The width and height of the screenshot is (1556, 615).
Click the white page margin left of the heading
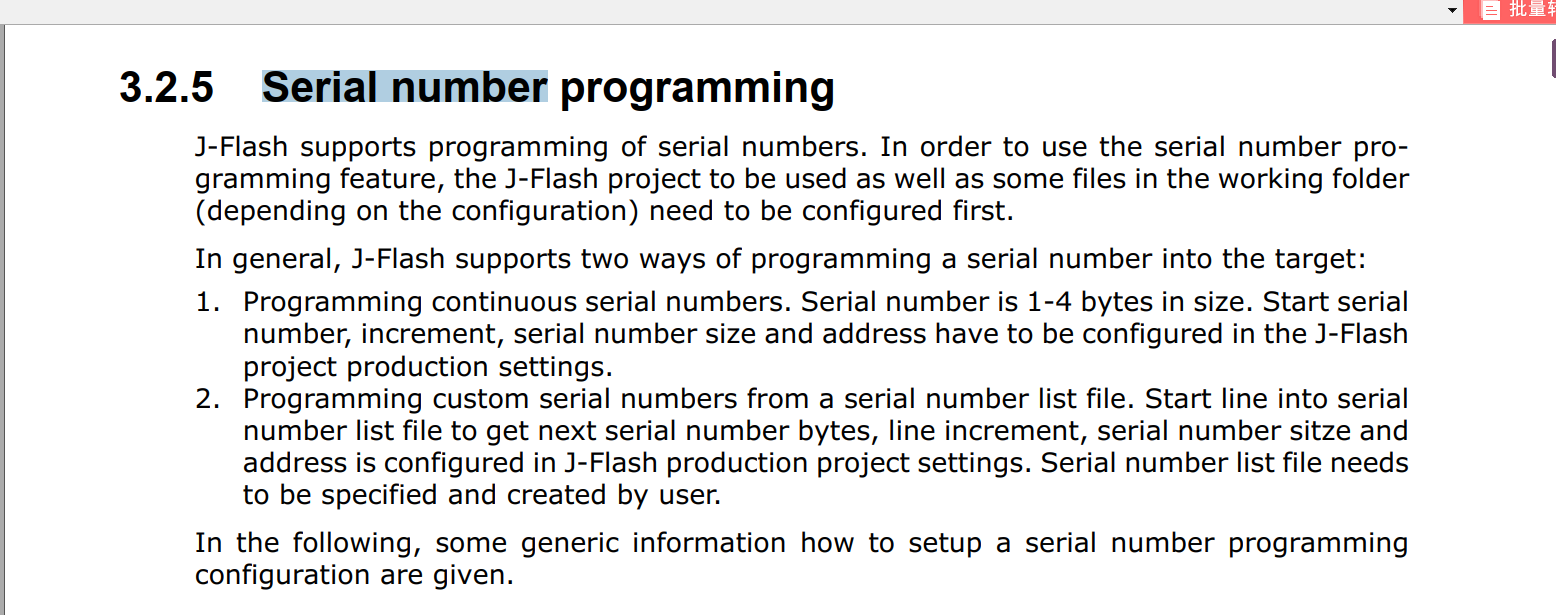coord(60,88)
